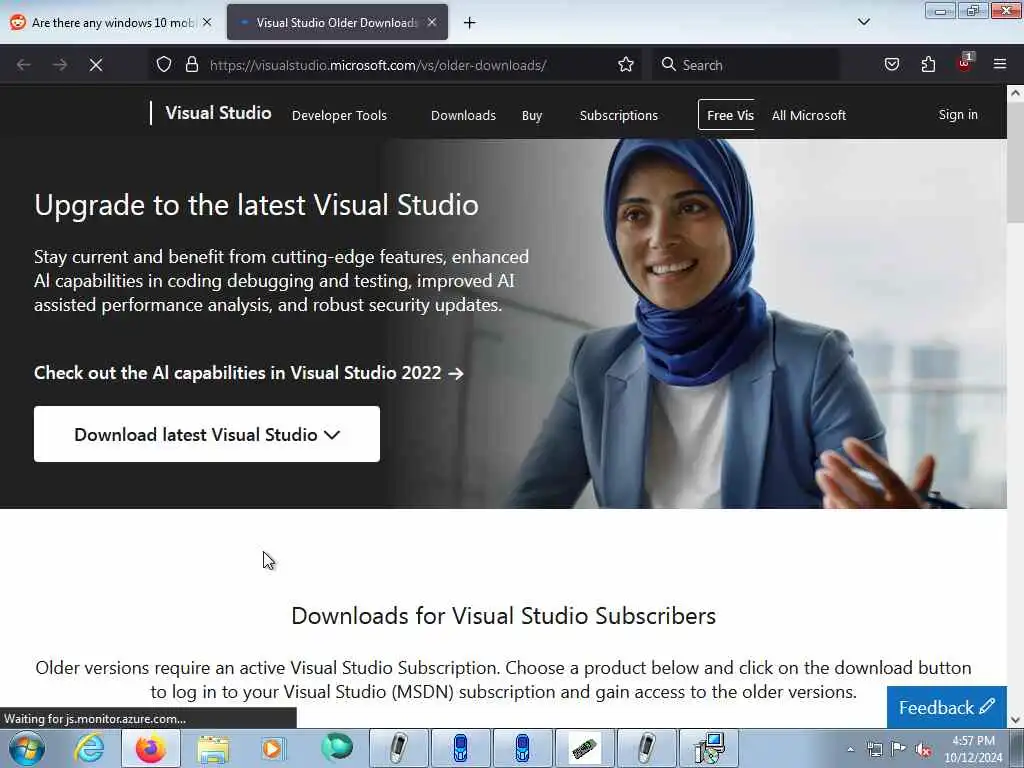Launch Internet Explorer from the taskbar
The width and height of the screenshot is (1024, 768).
pyautogui.click(x=88, y=748)
